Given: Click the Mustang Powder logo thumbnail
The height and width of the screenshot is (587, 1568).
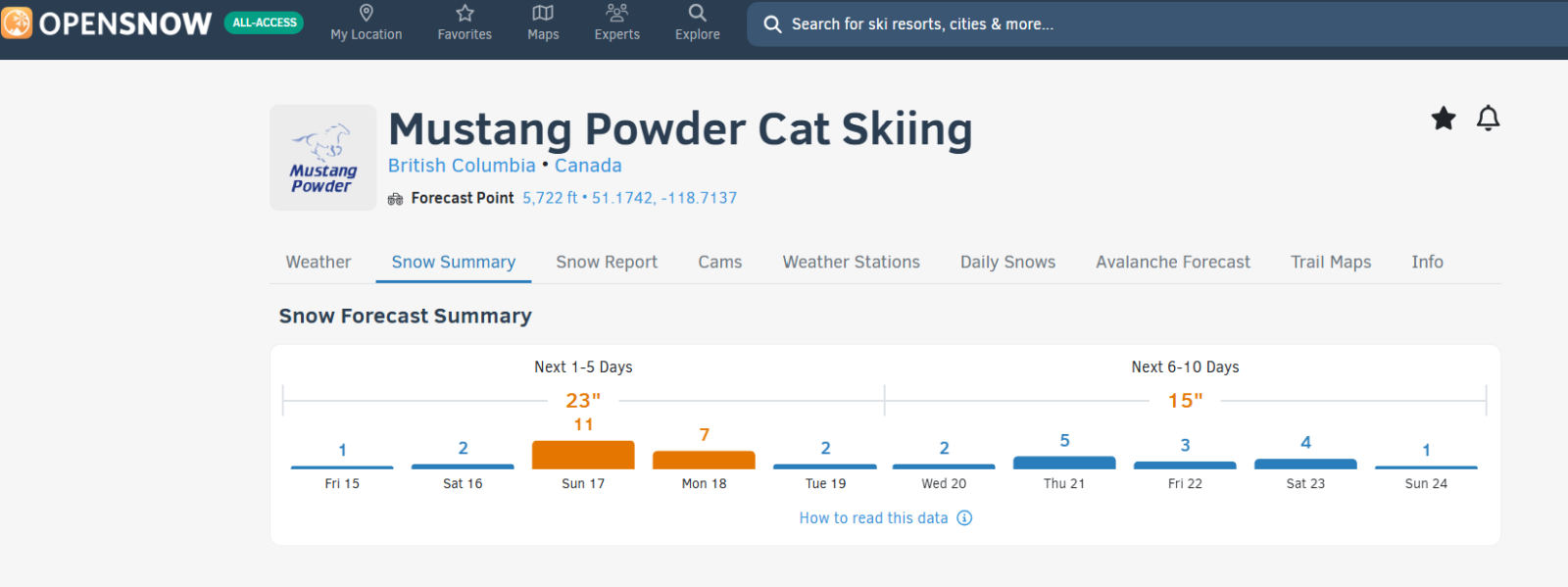Looking at the screenshot, I should (323, 158).
